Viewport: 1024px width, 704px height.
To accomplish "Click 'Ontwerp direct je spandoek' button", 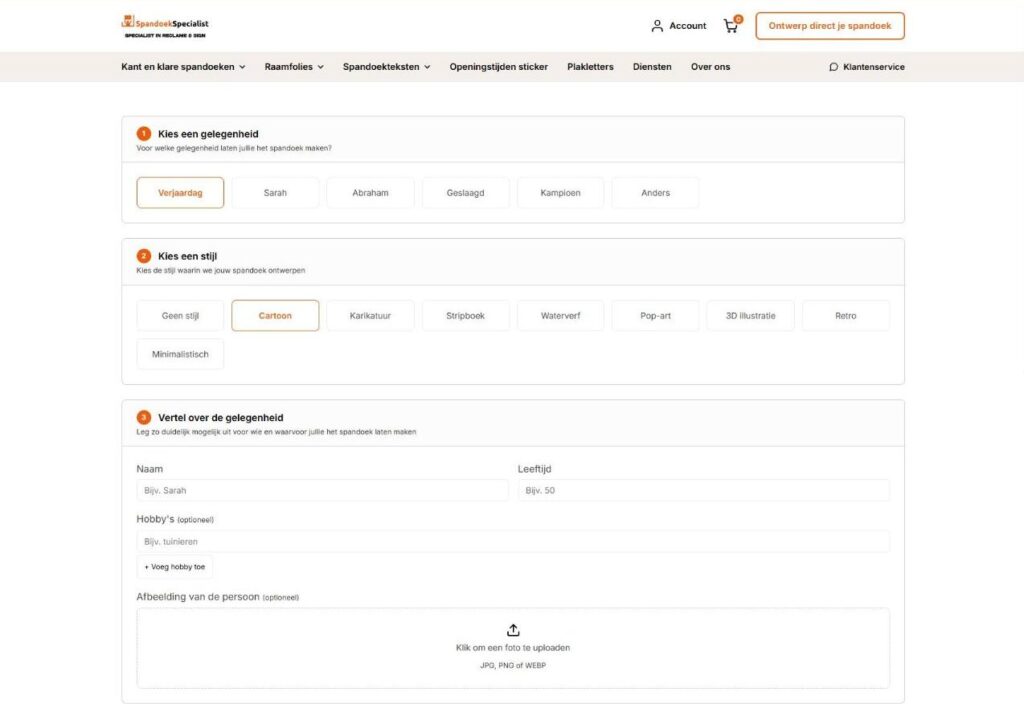I will [829, 26].
